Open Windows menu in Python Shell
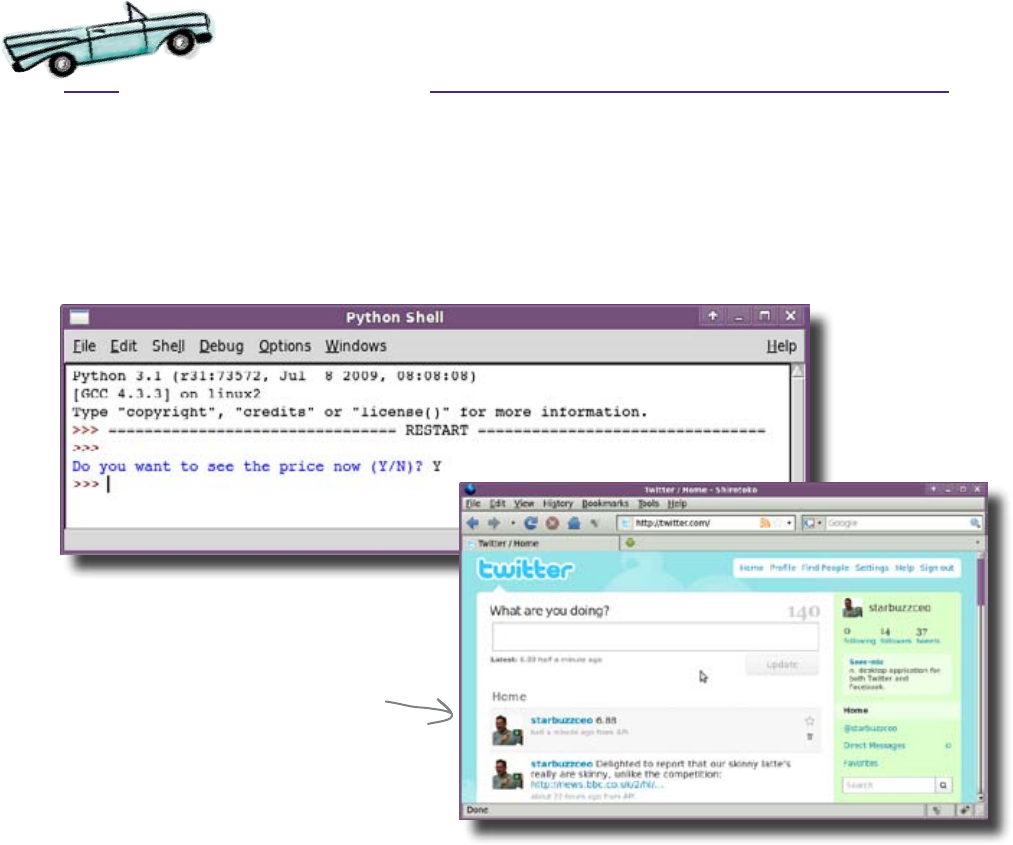The width and height of the screenshot is (1013, 845). tap(356, 346)
